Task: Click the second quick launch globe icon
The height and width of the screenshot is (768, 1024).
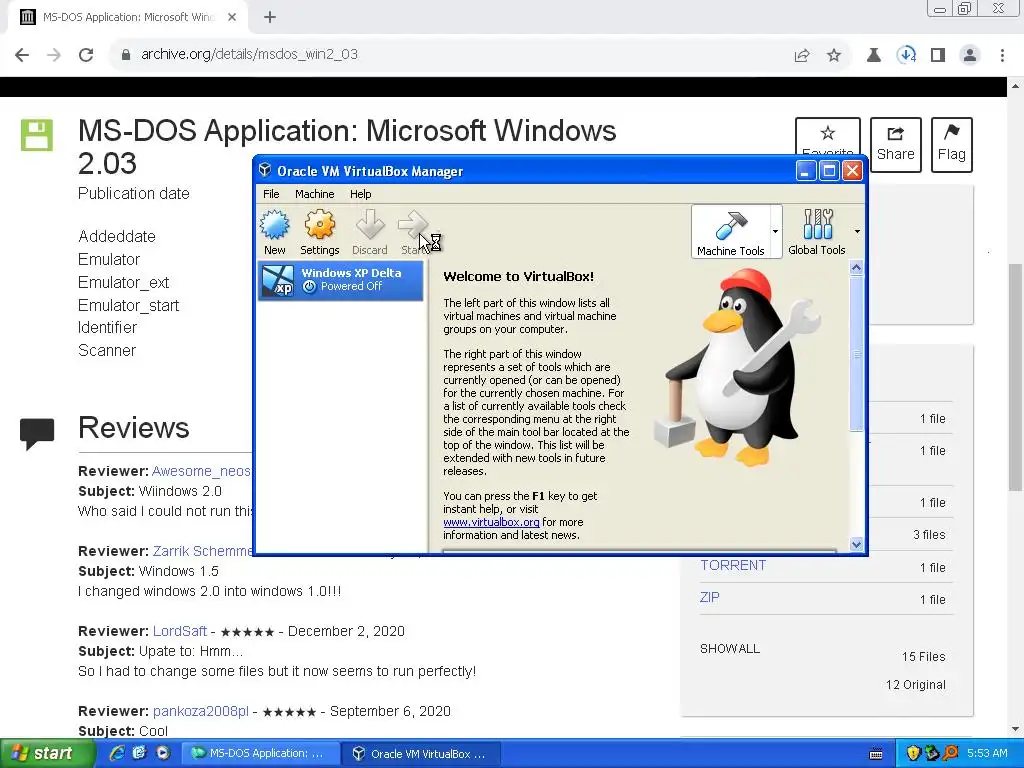Action: pos(139,754)
